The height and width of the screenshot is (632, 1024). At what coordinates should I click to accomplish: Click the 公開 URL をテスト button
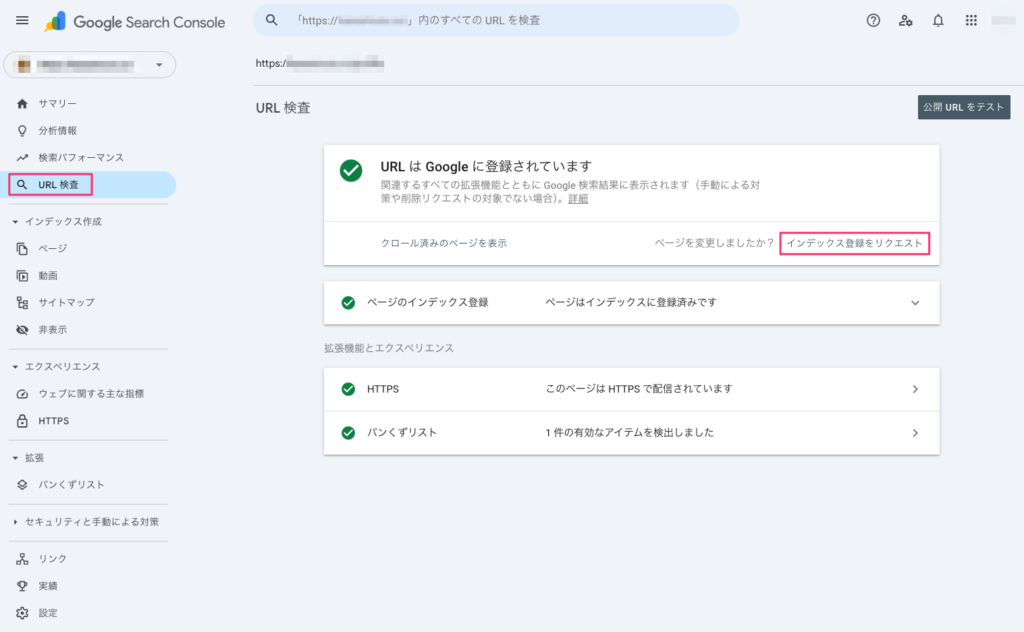coord(963,107)
